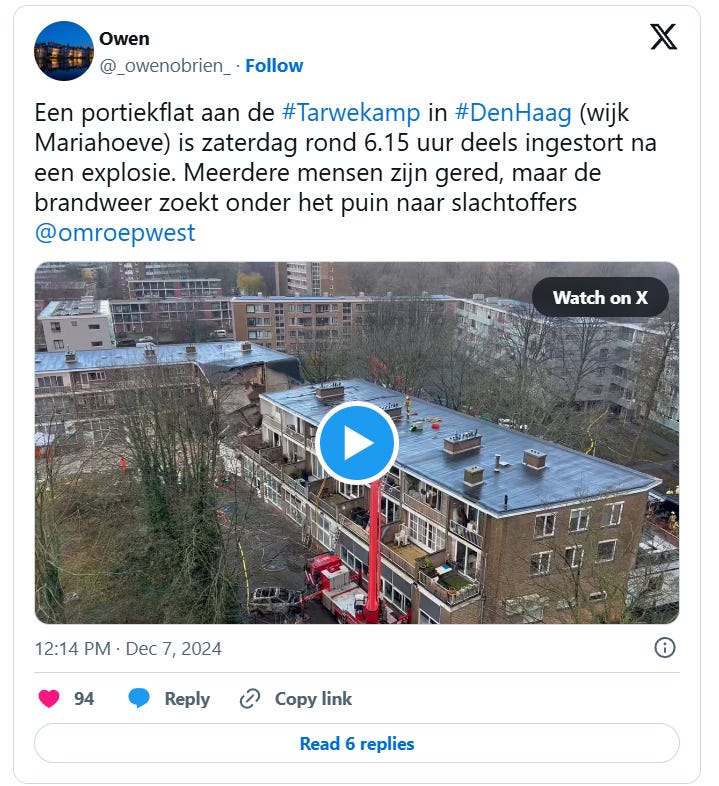This screenshot has width=719, height=786.
Task: Like the tweet with the heart icon
Action: click(x=49, y=698)
